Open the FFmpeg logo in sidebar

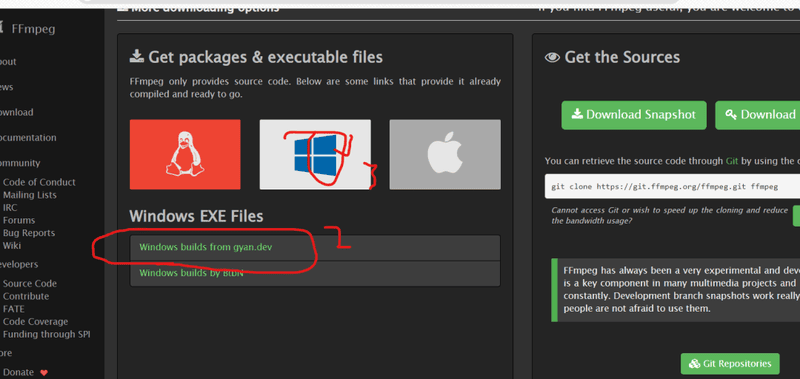coord(28,29)
